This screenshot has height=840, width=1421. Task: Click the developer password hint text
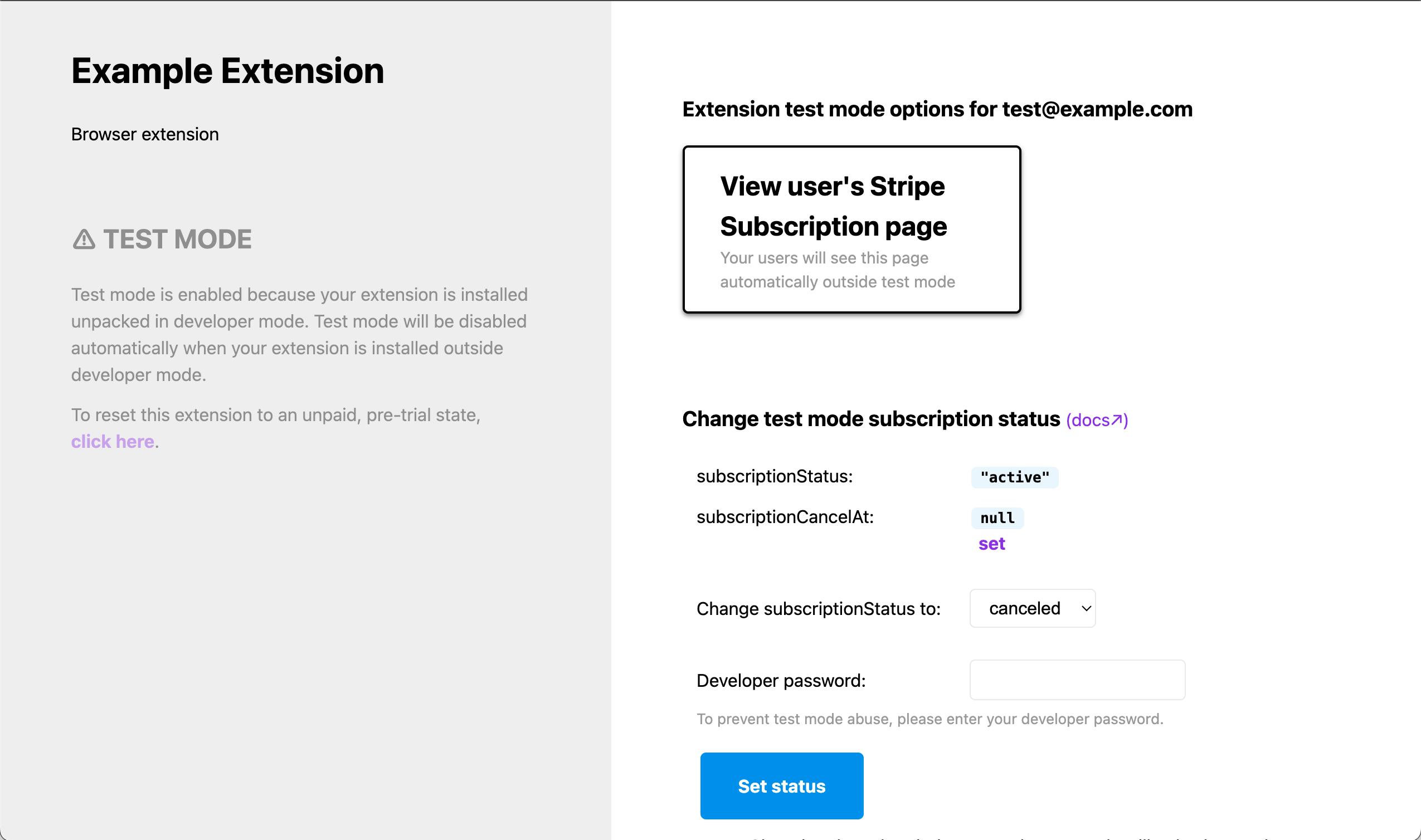click(930, 719)
